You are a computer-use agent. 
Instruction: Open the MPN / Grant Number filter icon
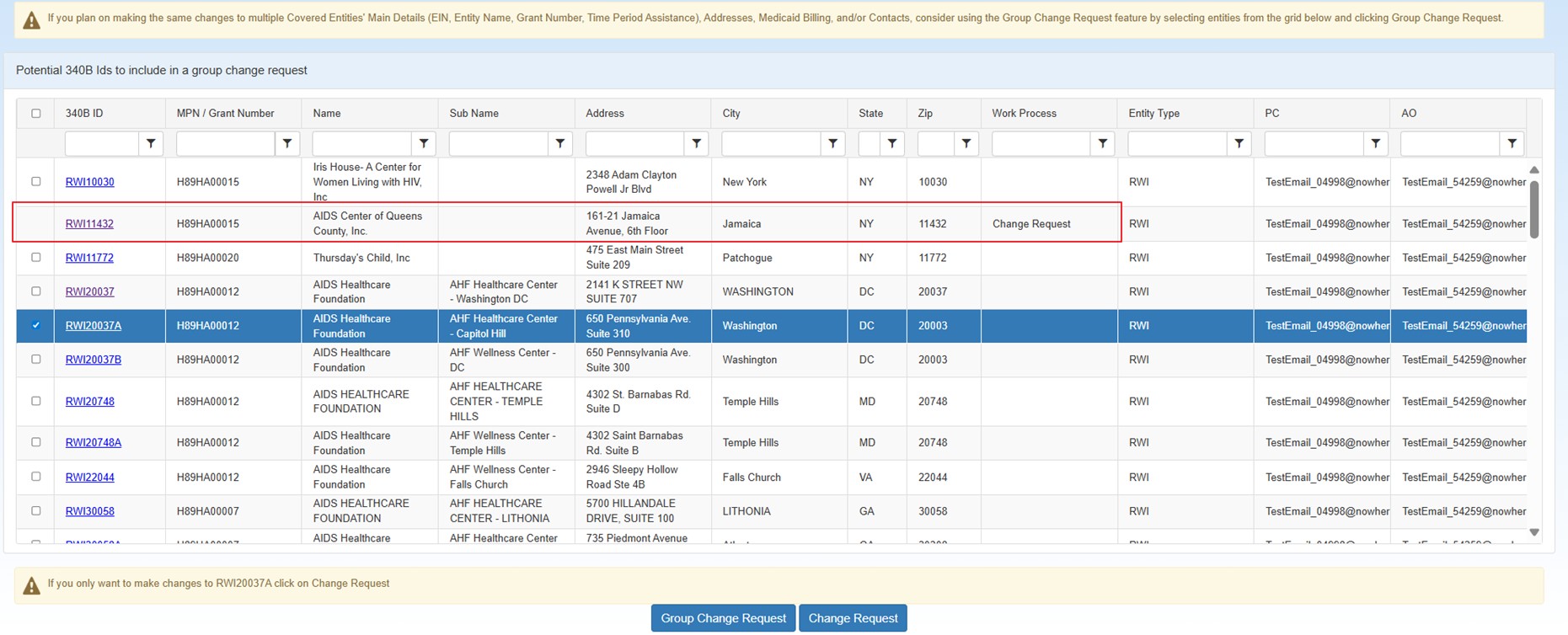click(287, 144)
